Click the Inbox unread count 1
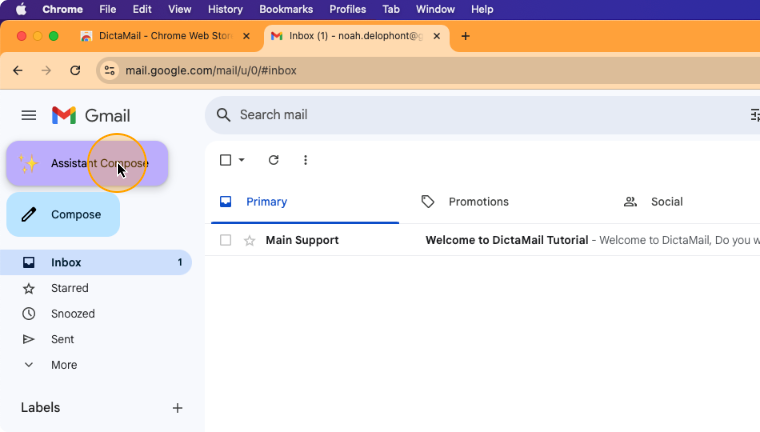760x432 pixels. pyautogui.click(x=180, y=262)
